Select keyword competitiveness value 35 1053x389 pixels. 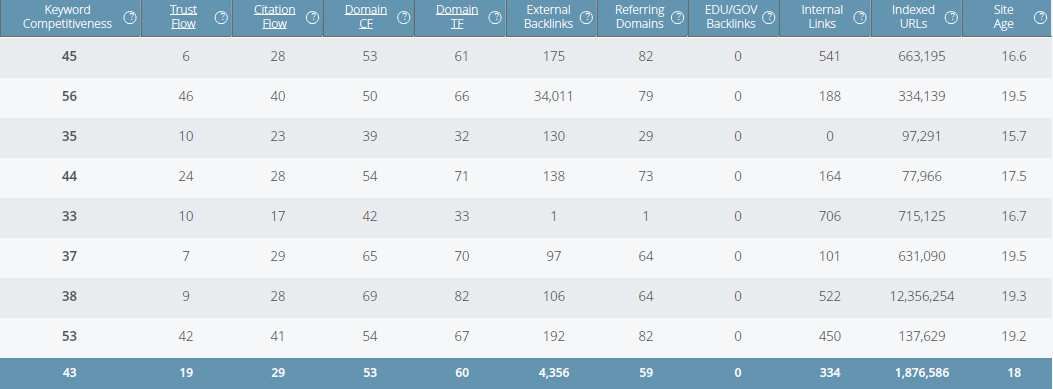click(x=69, y=136)
